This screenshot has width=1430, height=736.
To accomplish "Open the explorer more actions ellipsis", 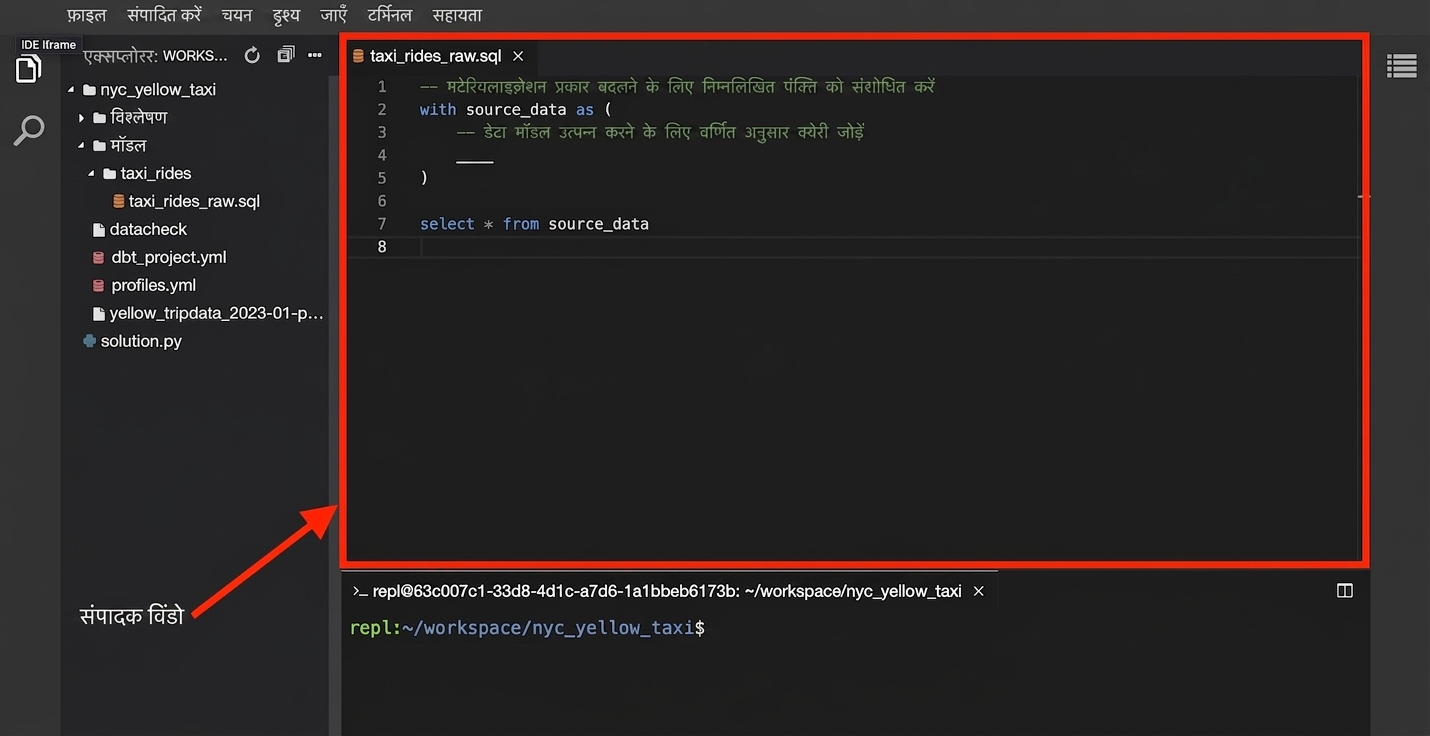I will pyautogui.click(x=315, y=55).
